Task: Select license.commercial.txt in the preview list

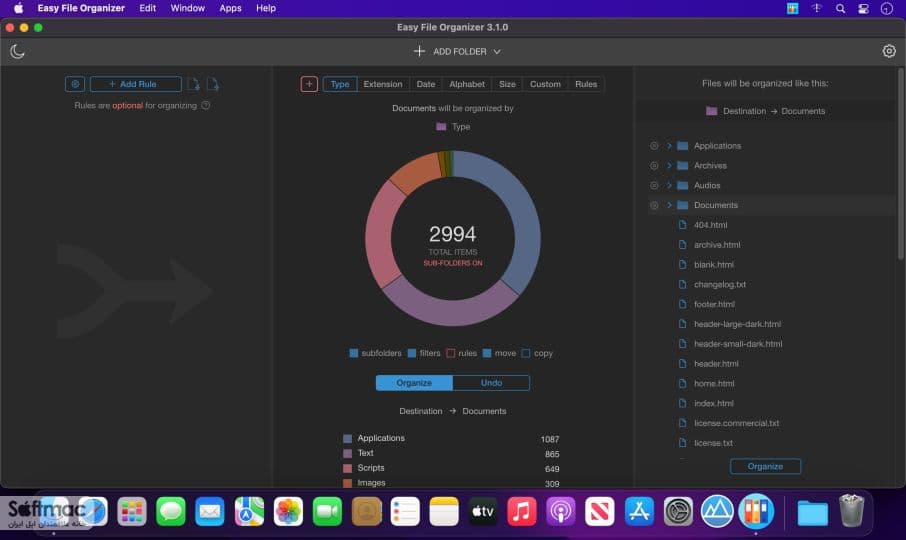Action: (736, 423)
